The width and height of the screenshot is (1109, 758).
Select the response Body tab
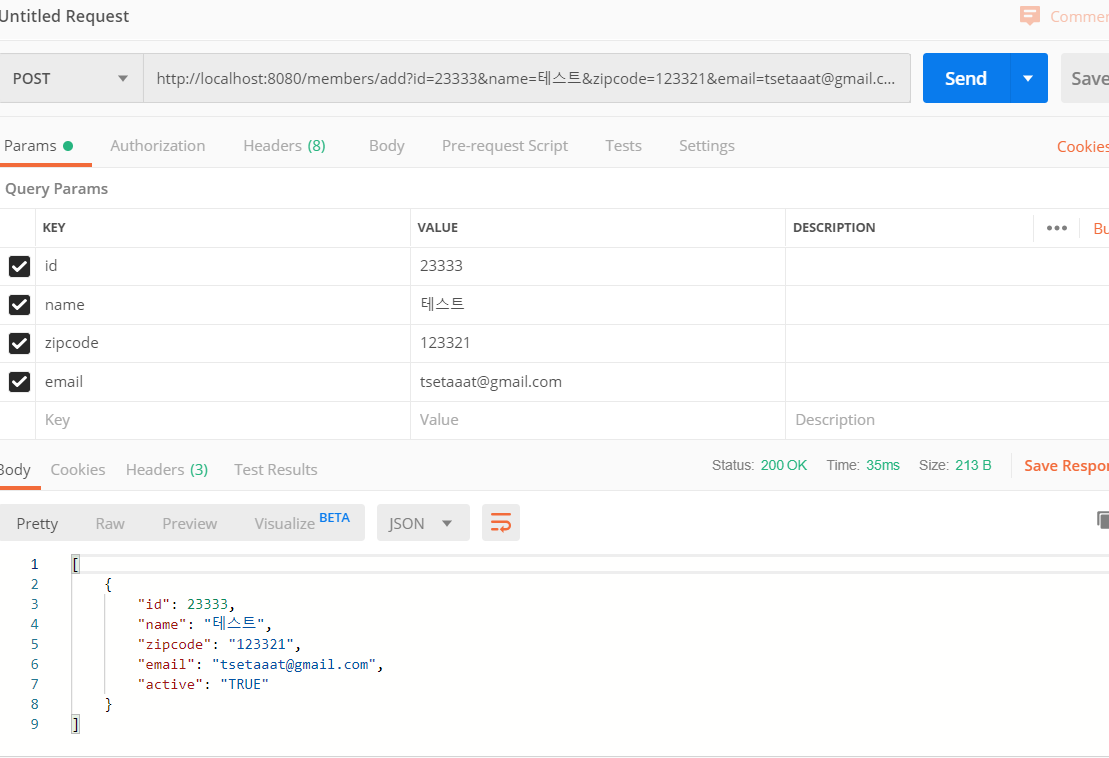coord(15,470)
